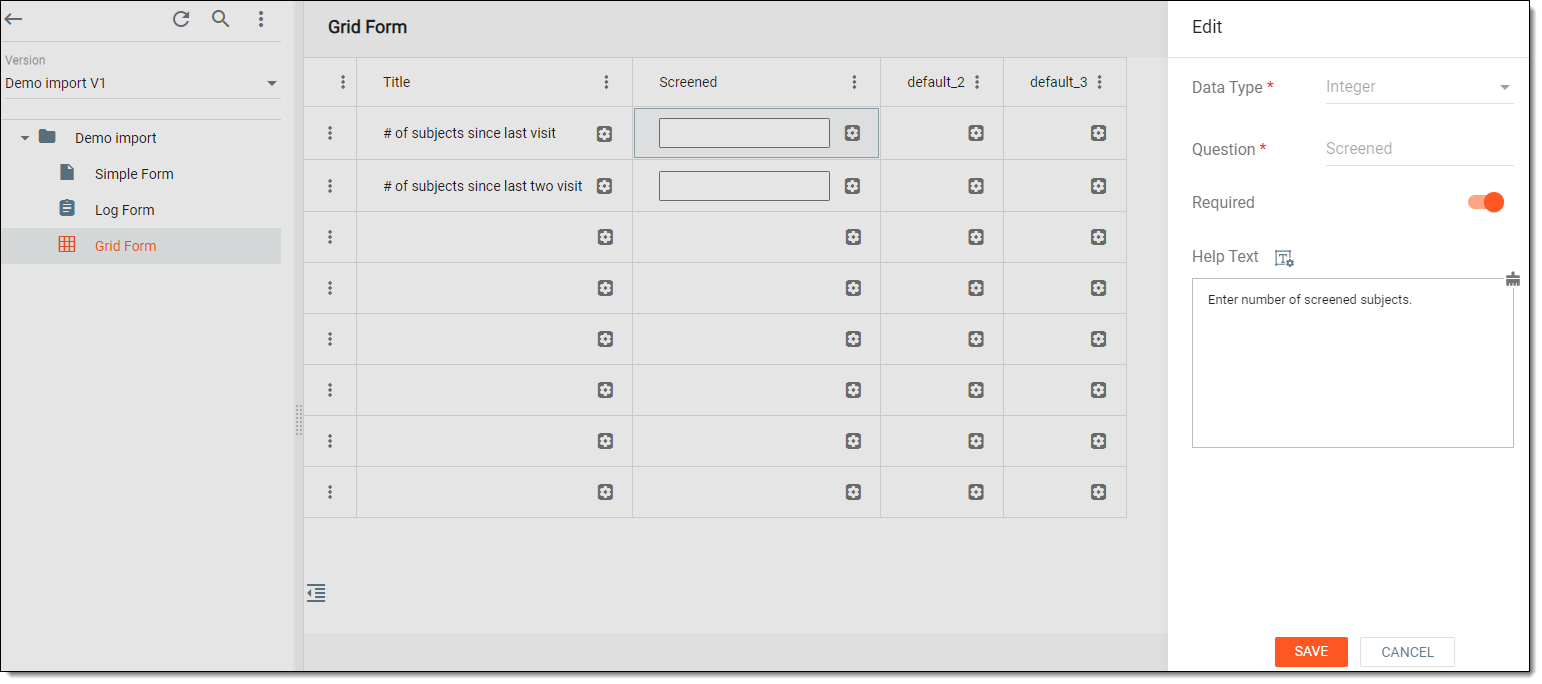Click the '# of subjects since last visit' cell text

point(470,133)
